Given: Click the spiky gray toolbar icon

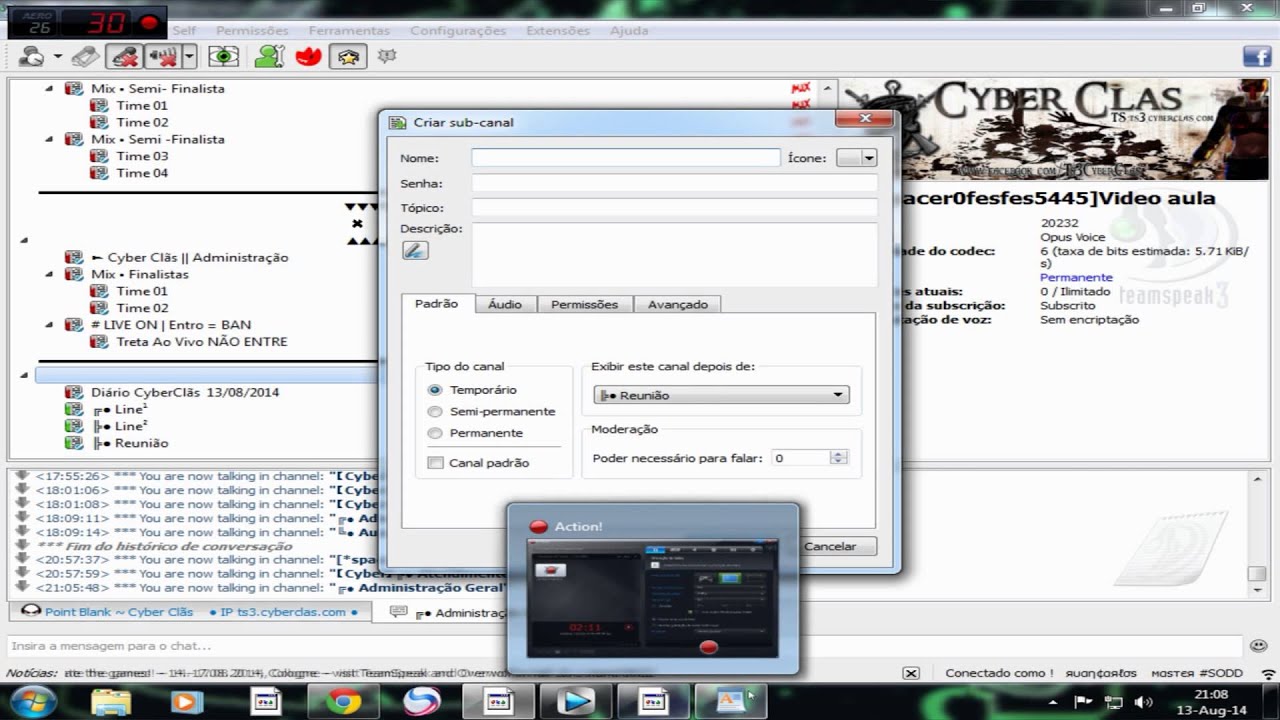Looking at the screenshot, I should tap(387, 56).
